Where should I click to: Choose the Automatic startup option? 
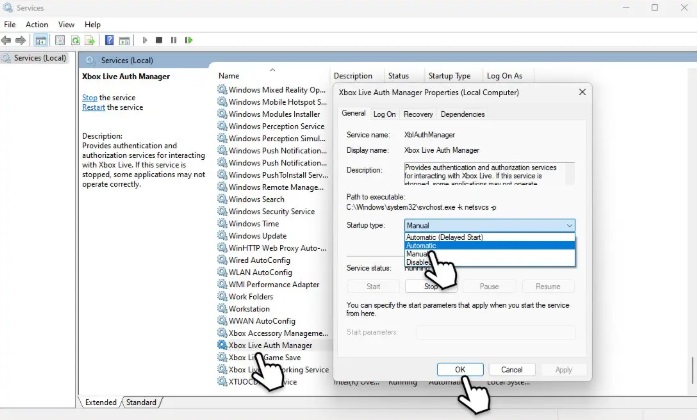489,245
